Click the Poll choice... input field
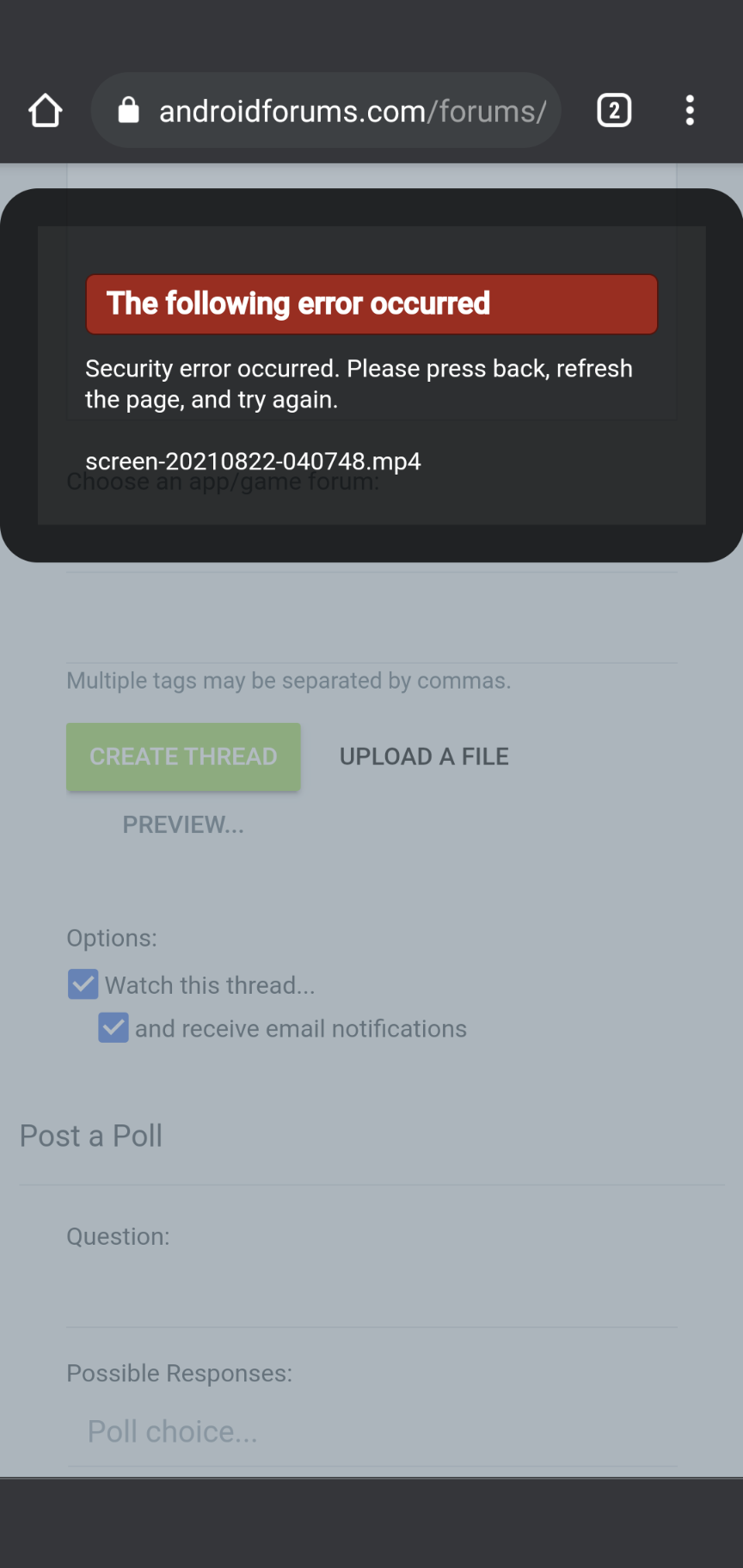 coord(371,1432)
